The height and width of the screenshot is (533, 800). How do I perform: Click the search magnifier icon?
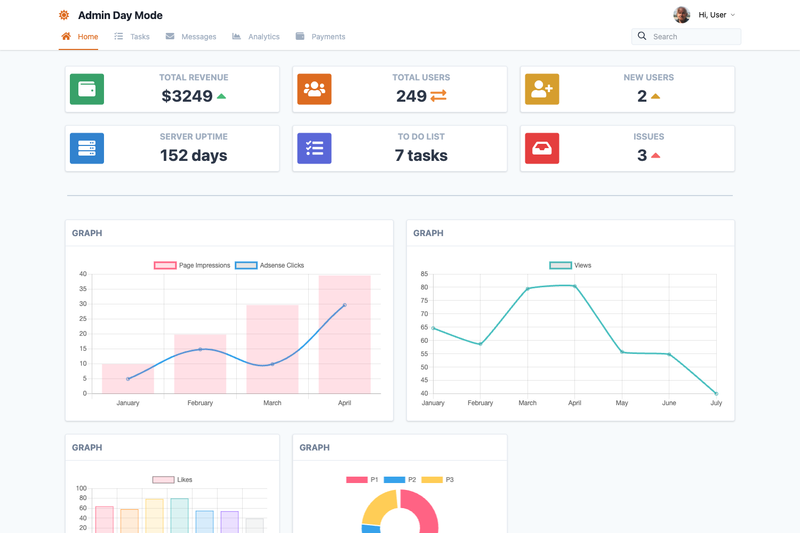coord(642,36)
